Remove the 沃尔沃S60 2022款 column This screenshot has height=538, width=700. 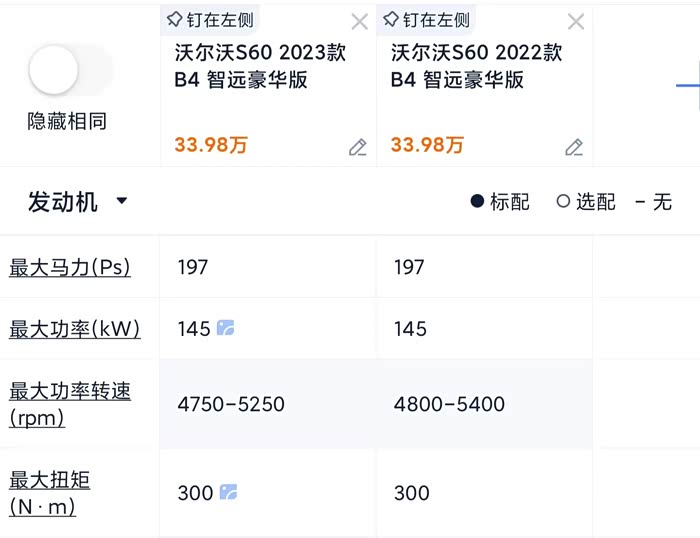click(576, 22)
